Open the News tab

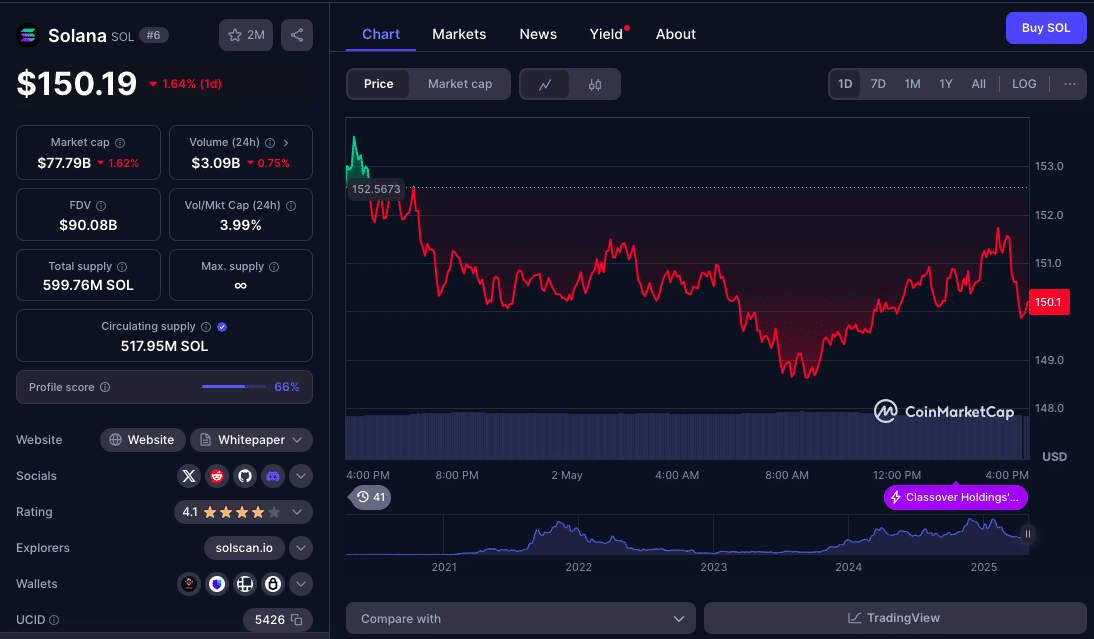(x=538, y=34)
